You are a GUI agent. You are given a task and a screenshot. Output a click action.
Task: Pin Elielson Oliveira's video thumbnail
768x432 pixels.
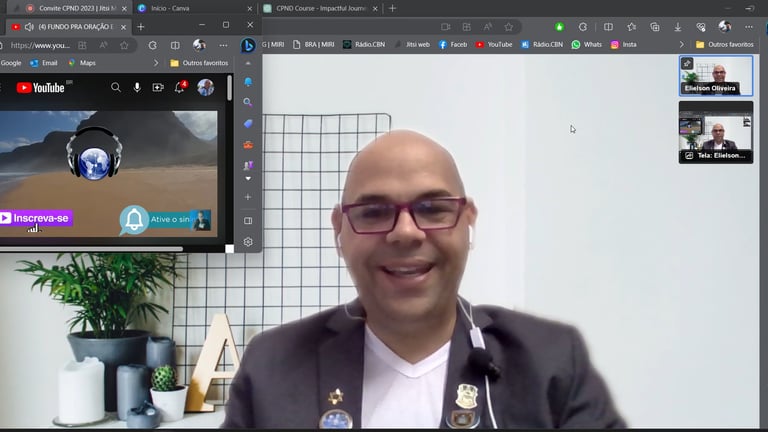point(687,63)
